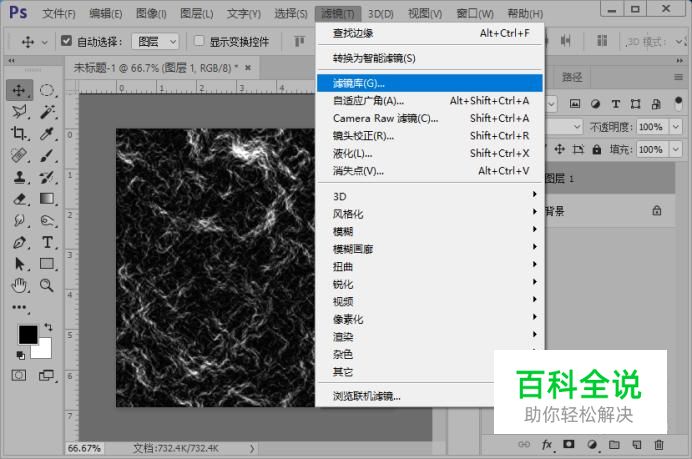Enable the 显示变换控件 checkbox
The width and height of the screenshot is (692, 459).
point(199,41)
